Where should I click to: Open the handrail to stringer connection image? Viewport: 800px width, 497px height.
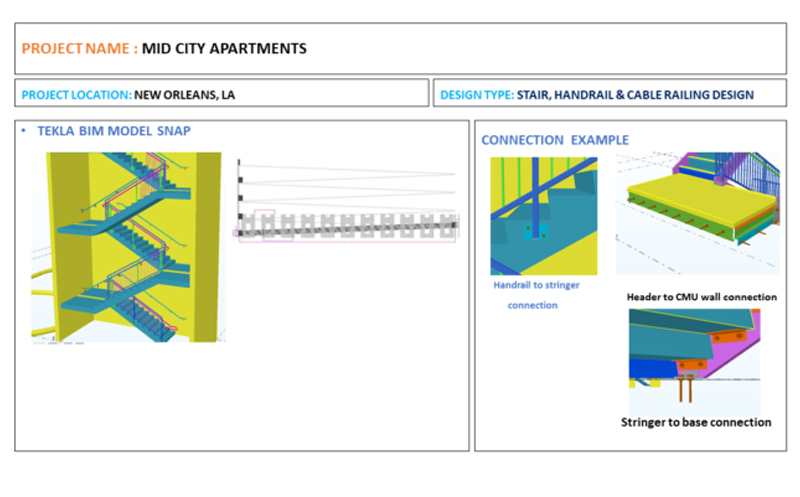(x=544, y=216)
